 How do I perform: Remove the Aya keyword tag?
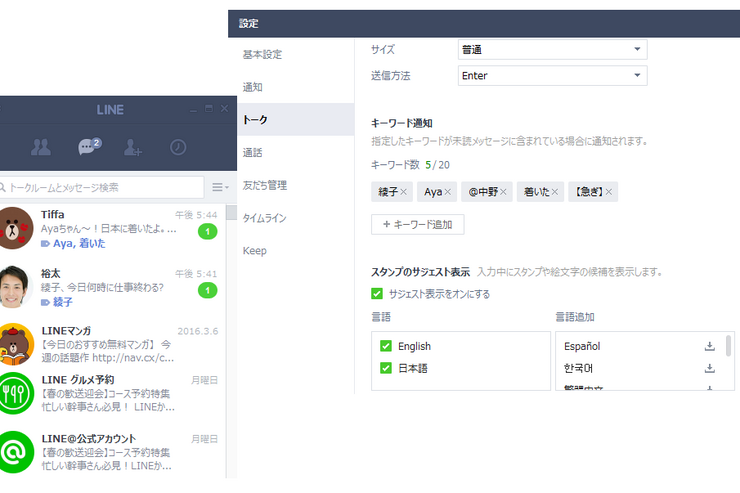tap(447, 192)
